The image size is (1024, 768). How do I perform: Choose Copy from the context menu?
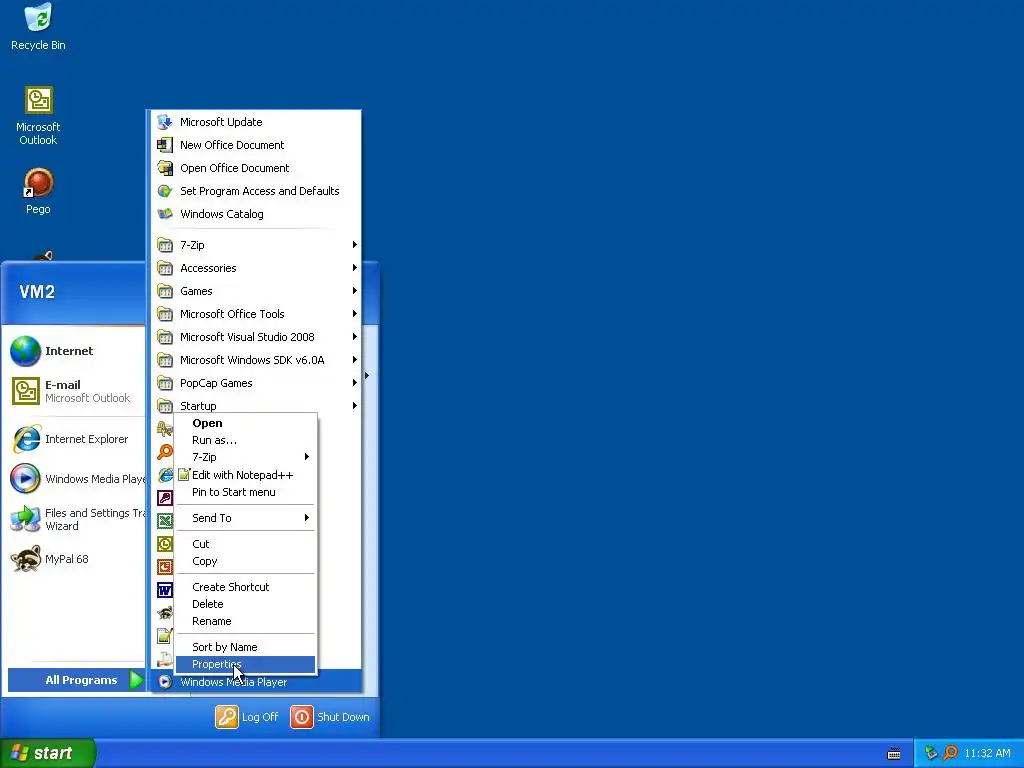[246, 561]
